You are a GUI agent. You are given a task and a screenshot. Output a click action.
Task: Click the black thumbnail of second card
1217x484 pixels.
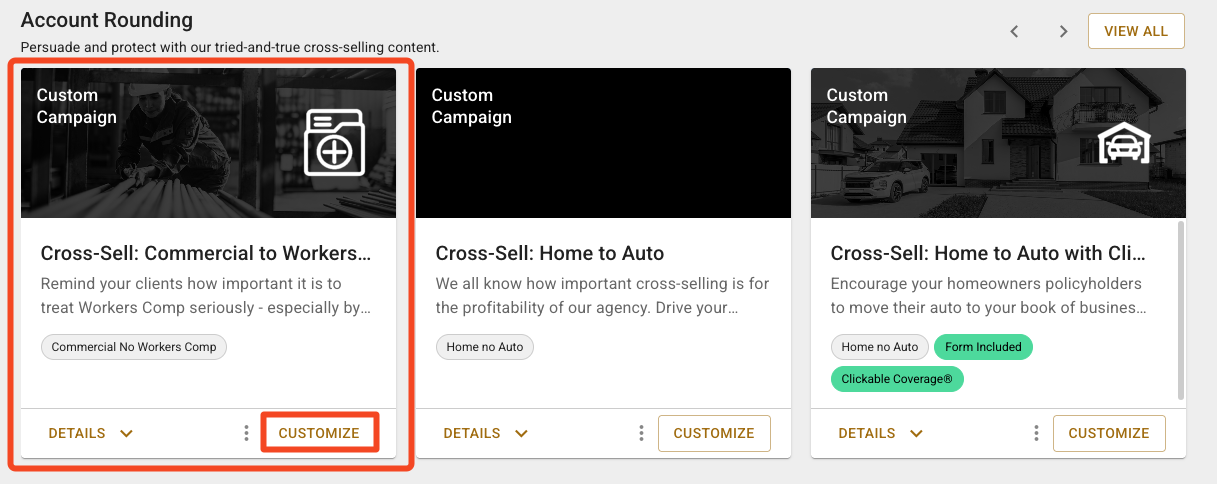pyautogui.click(x=603, y=143)
